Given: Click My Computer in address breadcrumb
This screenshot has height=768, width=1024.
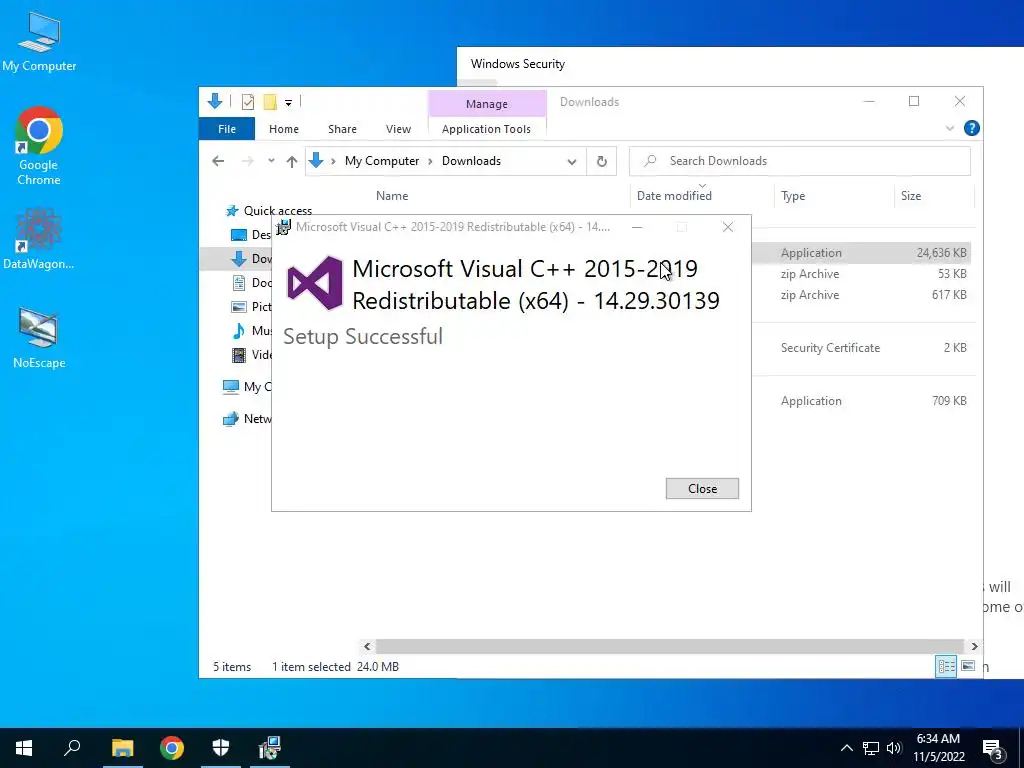Looking at the screenshot, I should pos(382,161).
